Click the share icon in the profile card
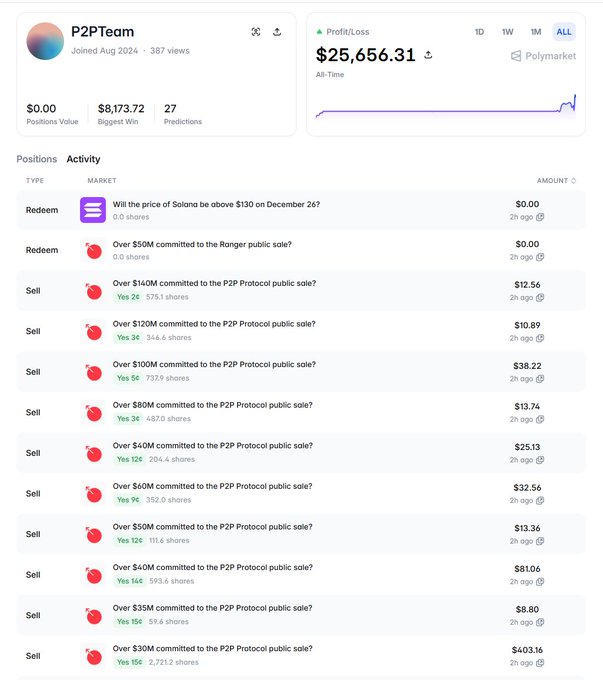603x680 pixels. 276,32
